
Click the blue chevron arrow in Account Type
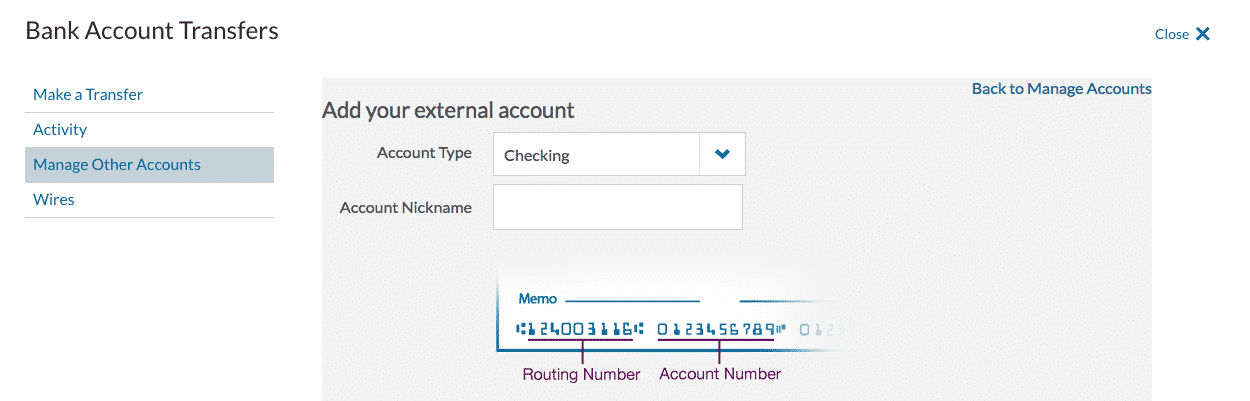723,155
